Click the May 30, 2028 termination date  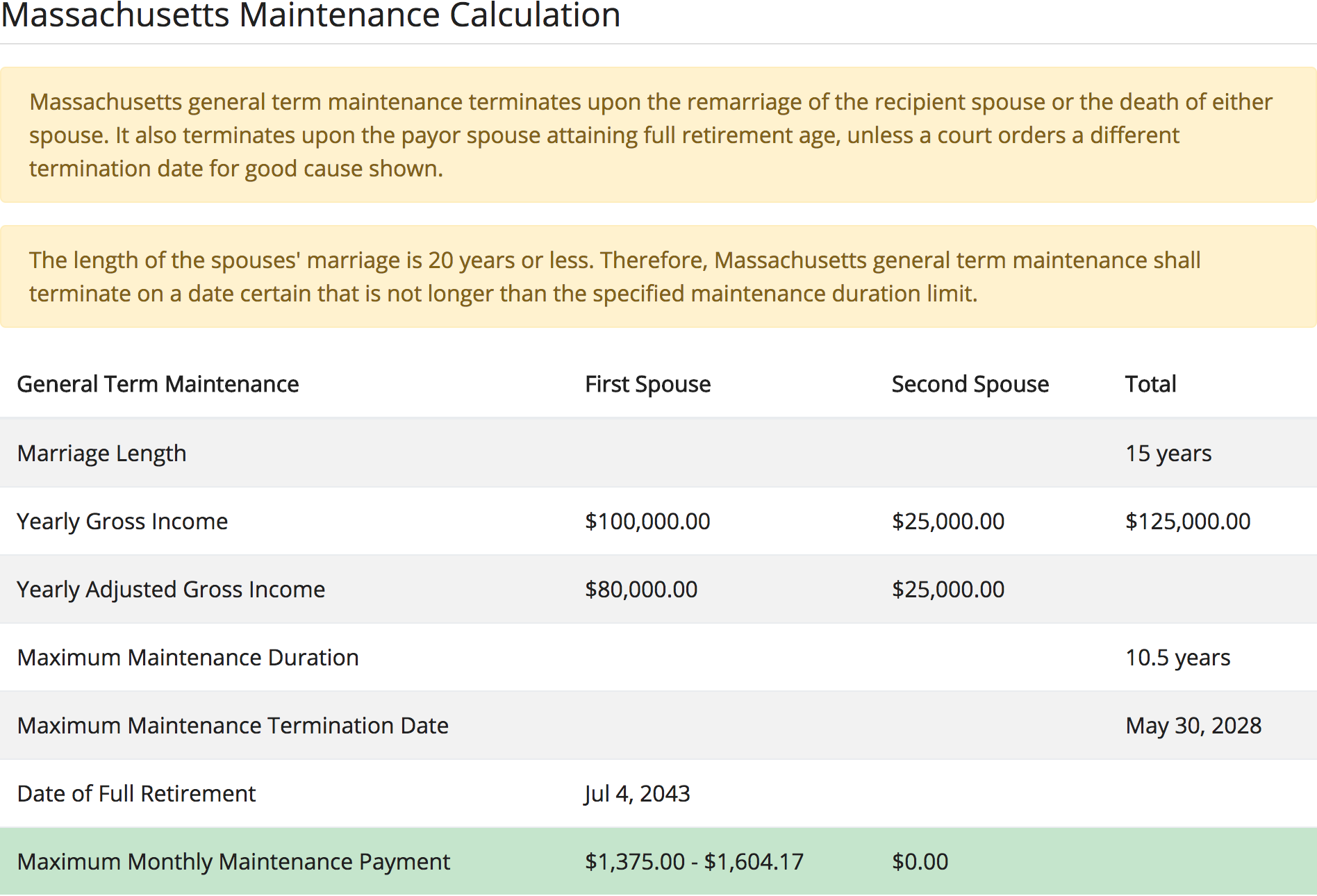[x=1193, y=725]
